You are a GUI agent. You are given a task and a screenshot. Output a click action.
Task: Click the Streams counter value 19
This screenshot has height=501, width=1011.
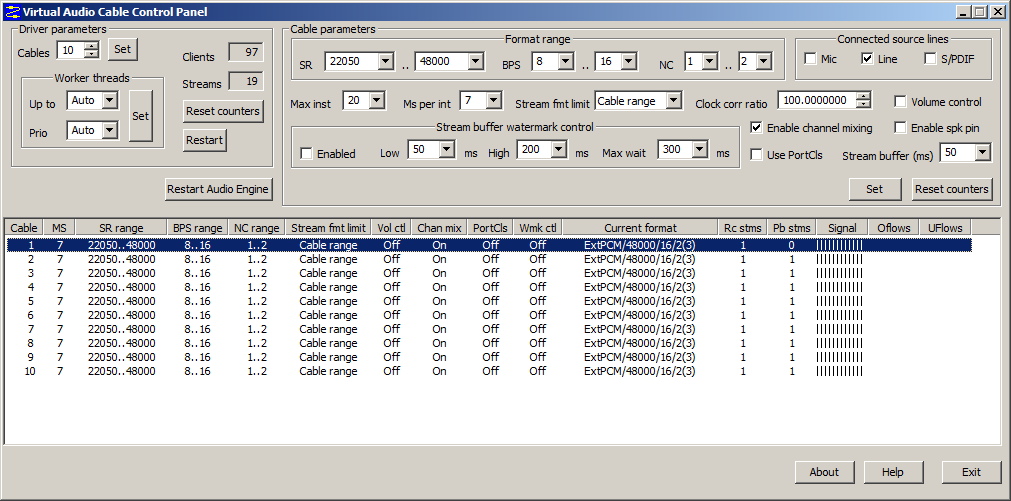pyautogui.click(x=246, y=81)
